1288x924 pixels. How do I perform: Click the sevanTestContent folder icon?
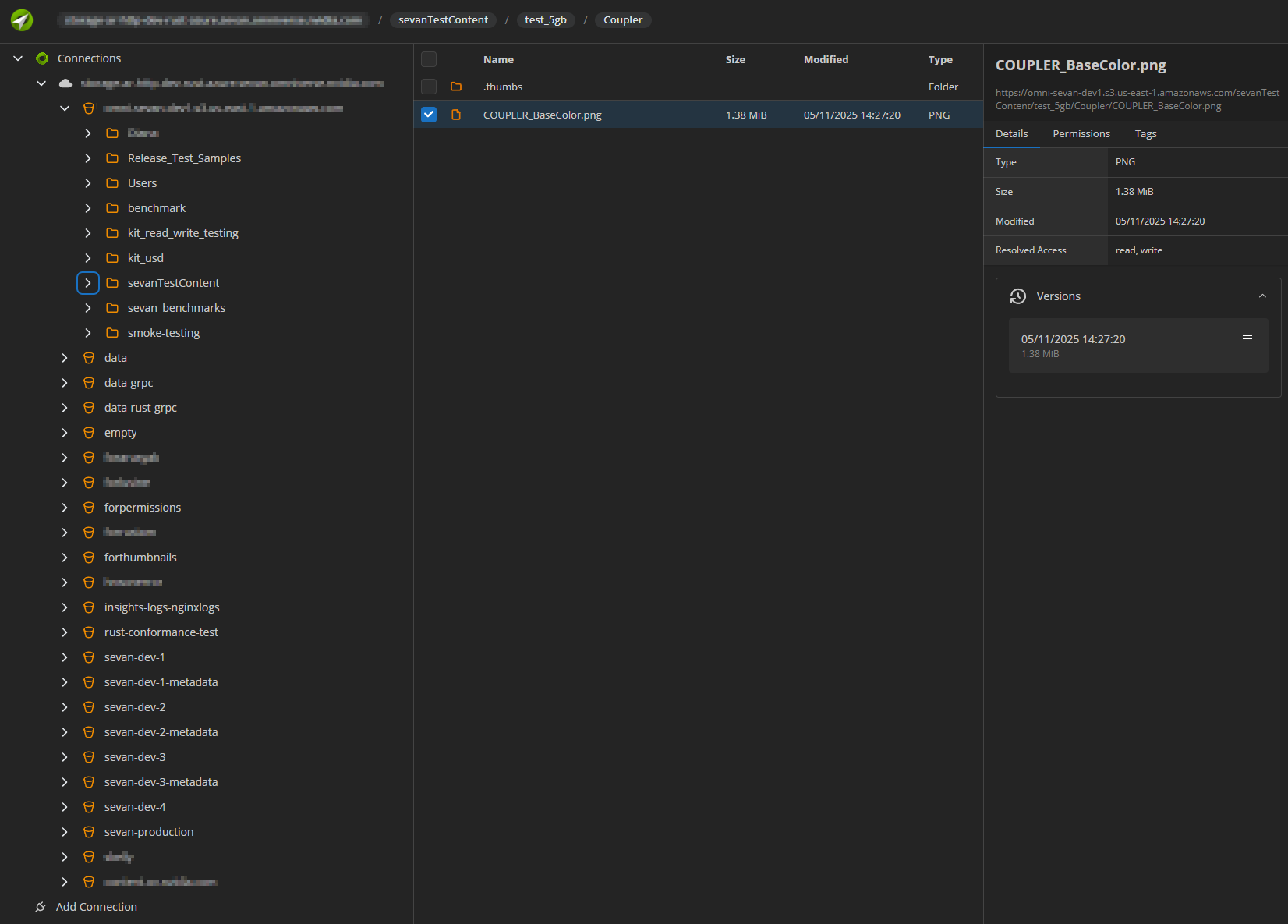coord(112,283)
